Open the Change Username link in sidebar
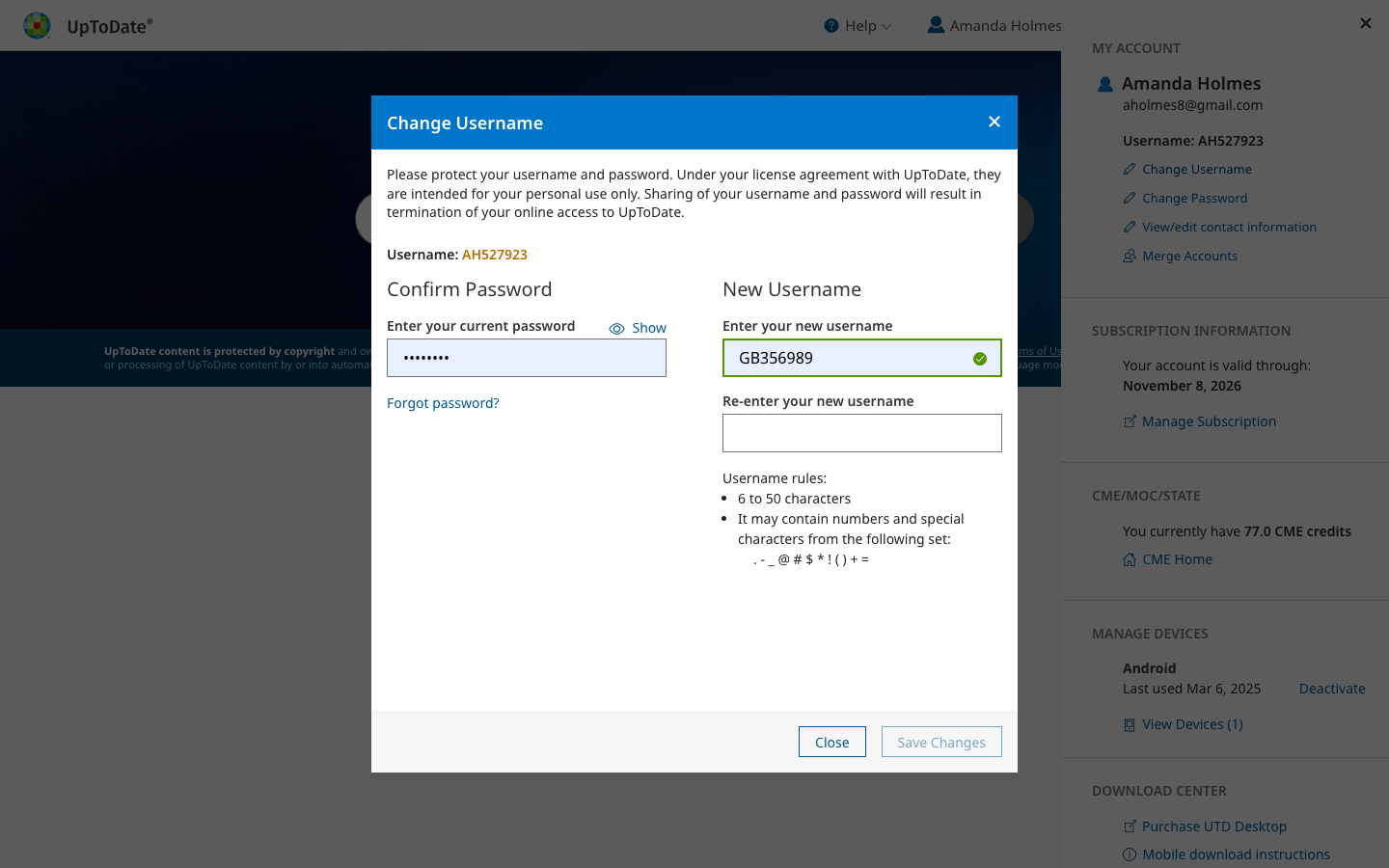This screenshot has width=1389, height=868. tap(1197, 170)
